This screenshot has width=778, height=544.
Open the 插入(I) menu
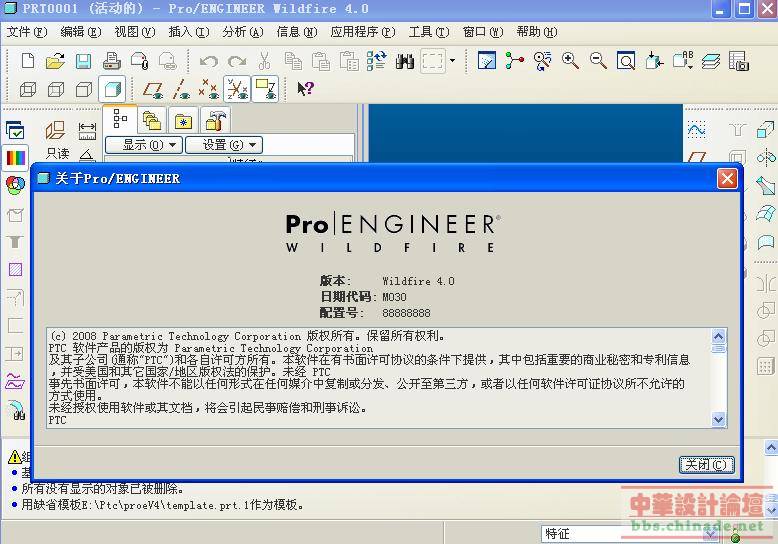tap(189, 32)
